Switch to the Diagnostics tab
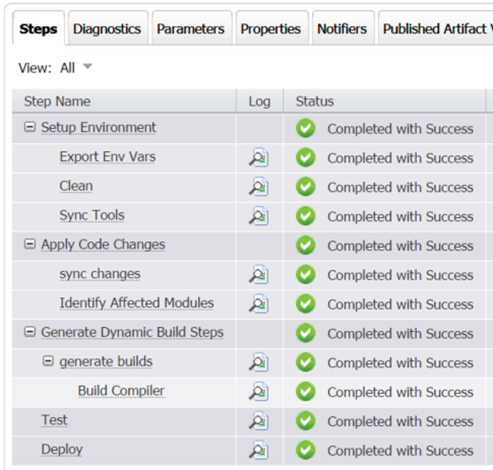 [x=107, y=29]
